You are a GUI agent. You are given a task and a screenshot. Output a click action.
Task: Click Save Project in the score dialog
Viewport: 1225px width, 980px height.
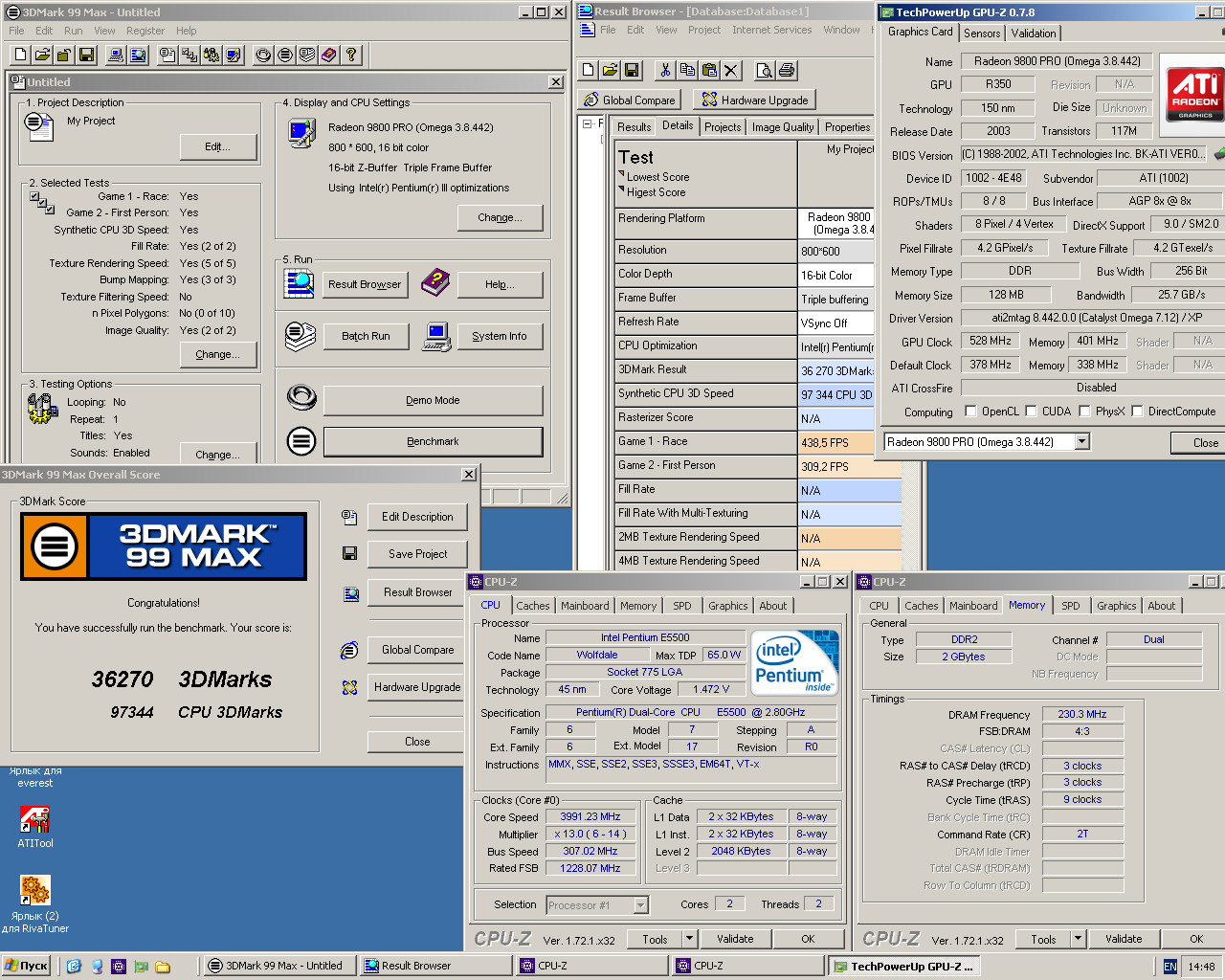417,554
